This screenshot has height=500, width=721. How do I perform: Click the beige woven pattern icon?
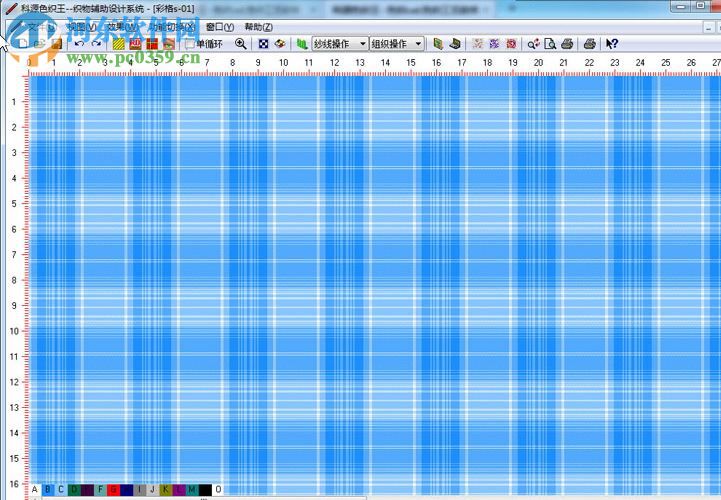(x=478, y=44)
